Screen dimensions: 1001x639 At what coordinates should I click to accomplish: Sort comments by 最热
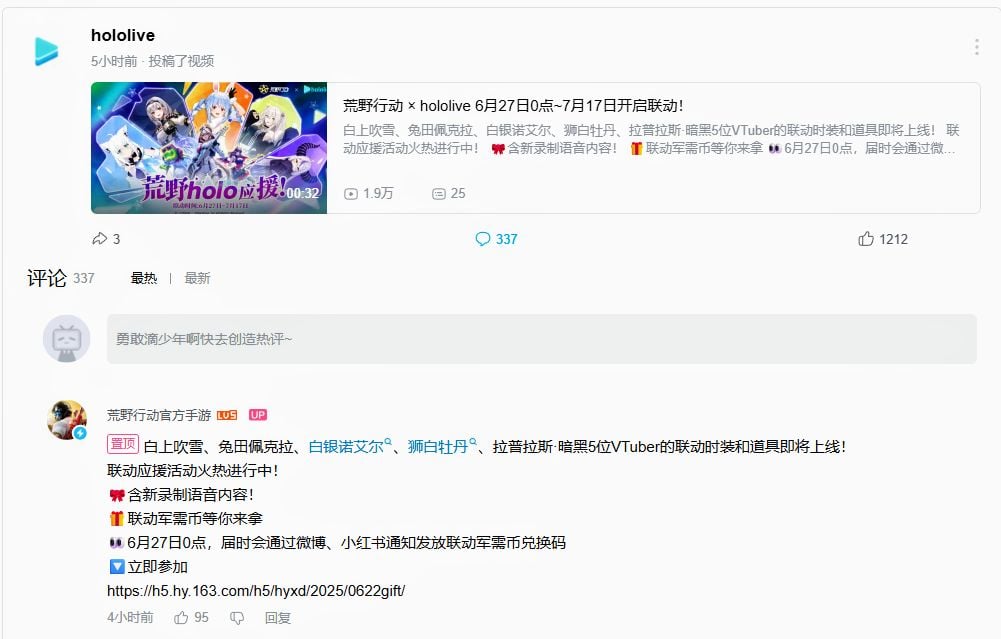(144, 278)
